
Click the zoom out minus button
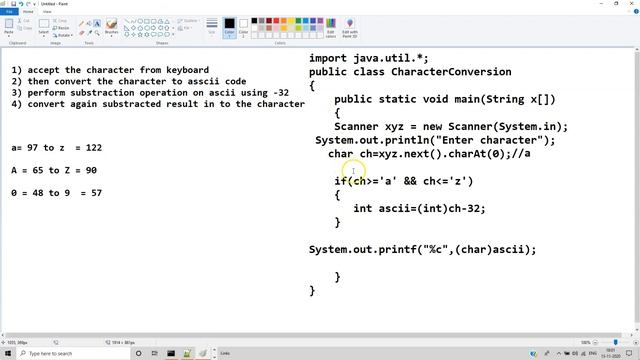click(x=595, y=342)
